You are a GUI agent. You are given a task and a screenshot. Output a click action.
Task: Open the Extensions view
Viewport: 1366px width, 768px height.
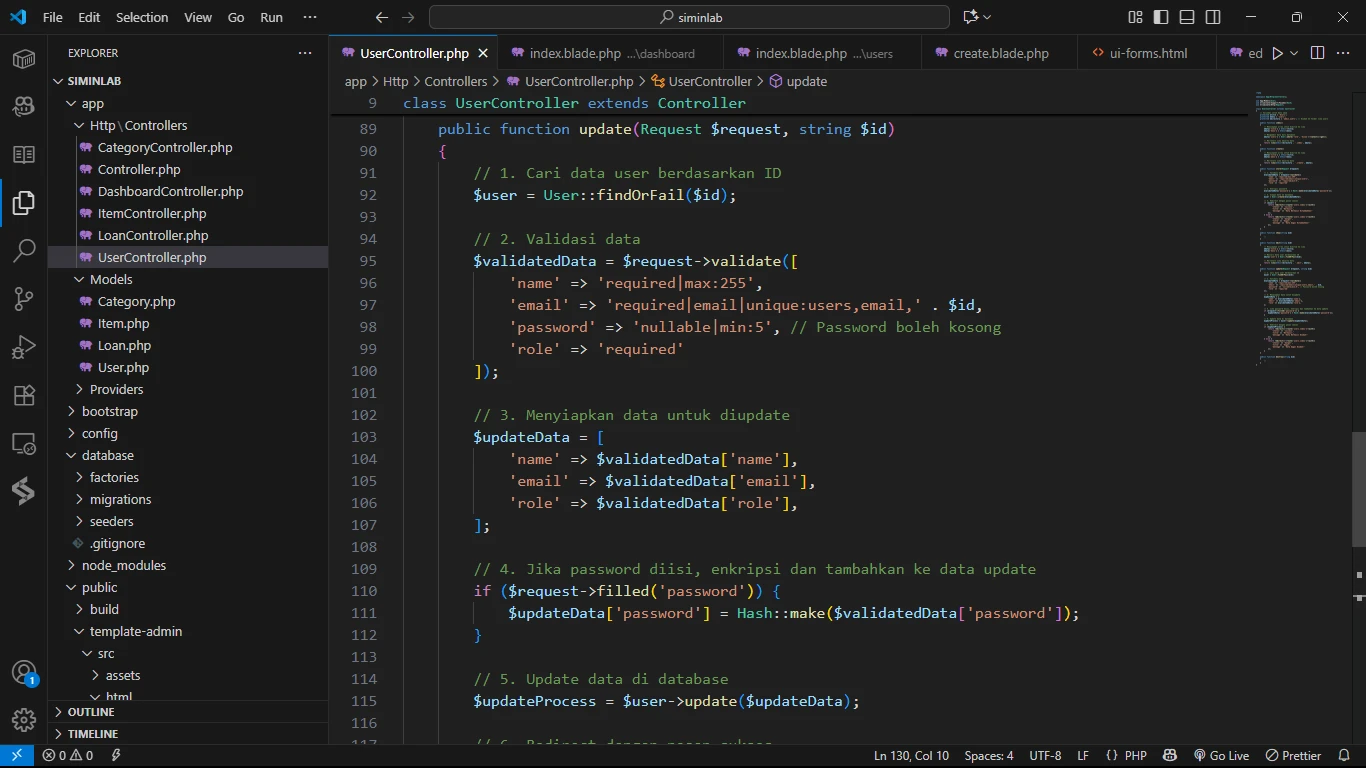pos(24,395)
